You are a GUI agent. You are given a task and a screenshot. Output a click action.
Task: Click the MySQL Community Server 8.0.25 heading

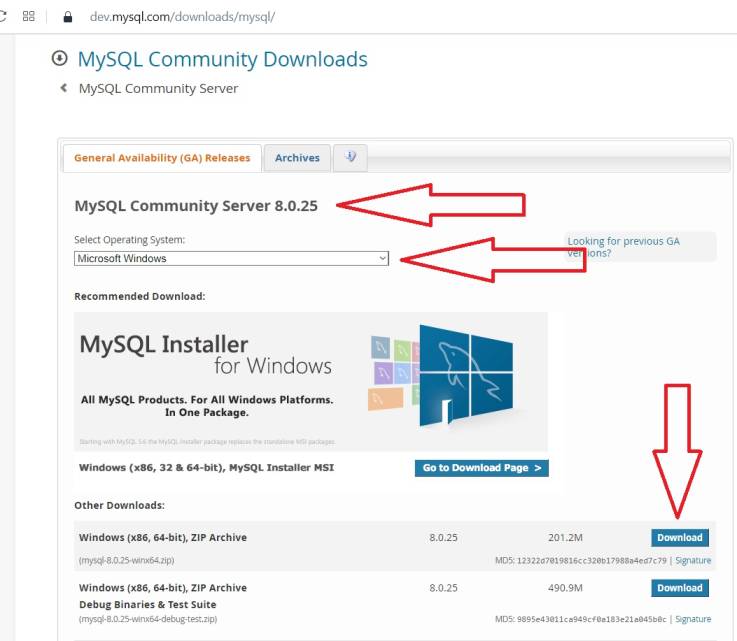(x=196, y=206)
